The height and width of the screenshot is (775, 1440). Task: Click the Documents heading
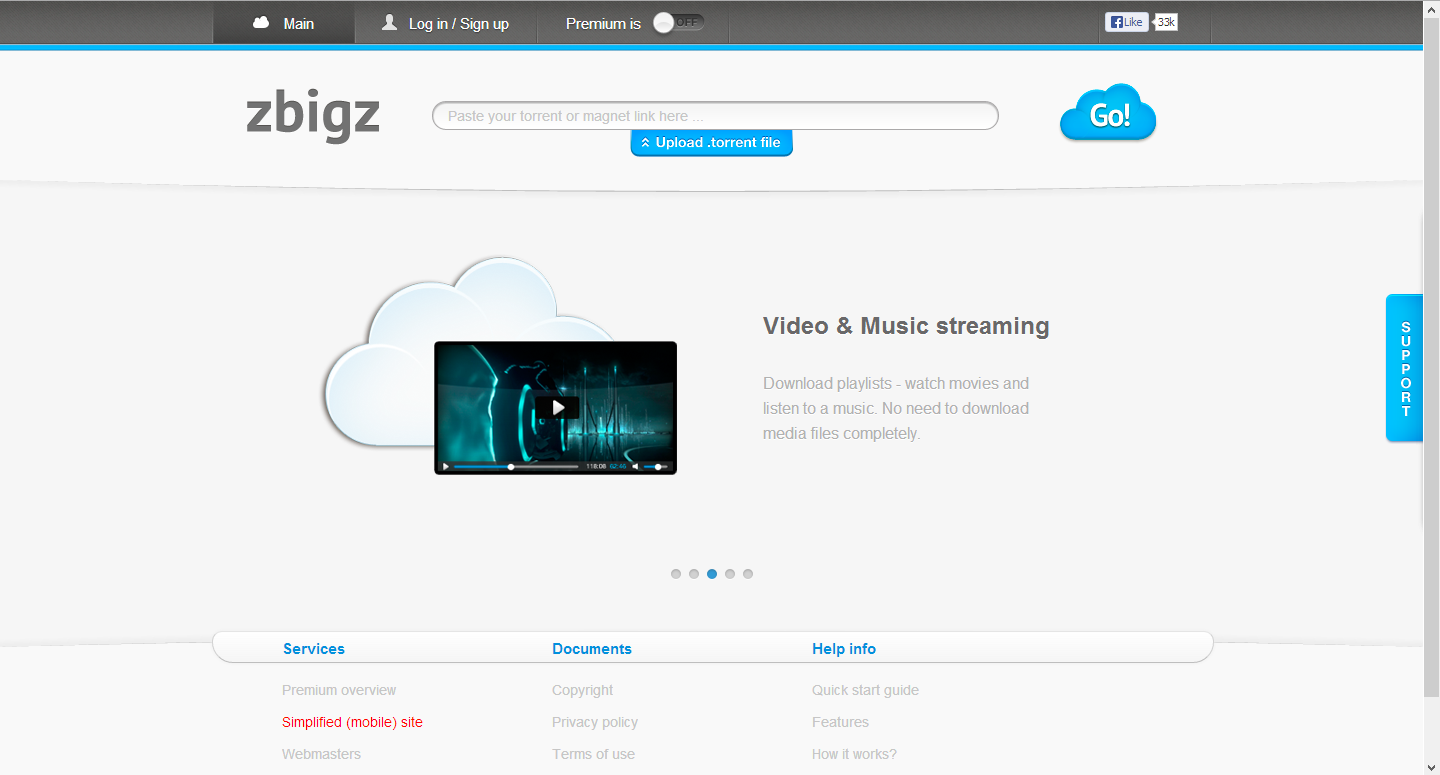(592, 649)
